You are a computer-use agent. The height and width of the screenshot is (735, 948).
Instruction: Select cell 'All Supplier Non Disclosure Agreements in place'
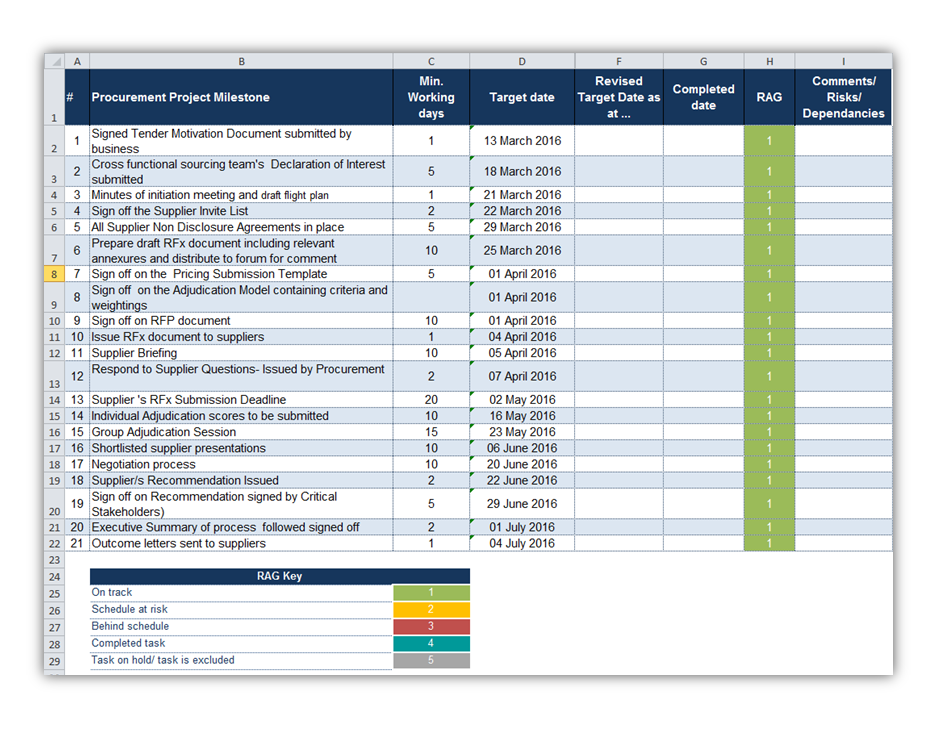(x=241, y=227)
